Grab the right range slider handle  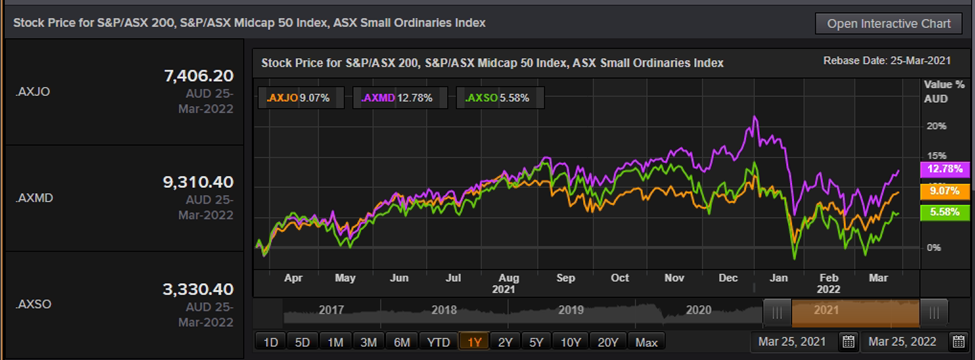pyautogui.click(x=933, y=313)
